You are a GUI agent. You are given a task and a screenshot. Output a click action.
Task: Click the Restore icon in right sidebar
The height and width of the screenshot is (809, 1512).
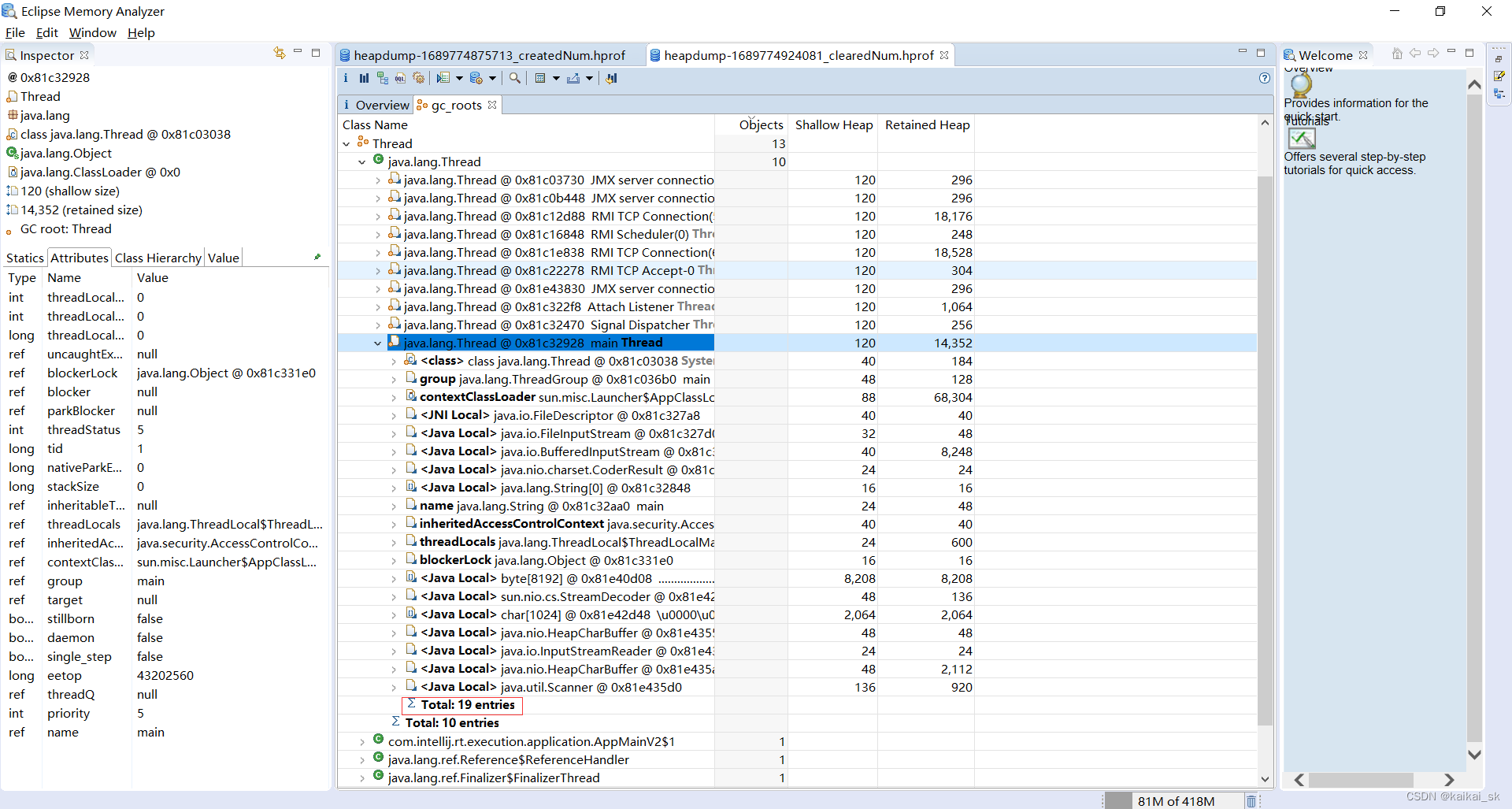click(1499, 58)
